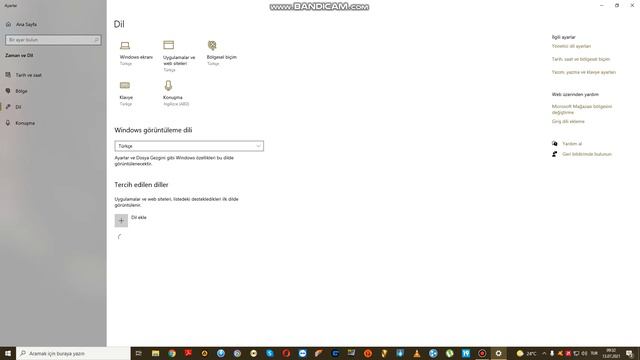Open the notification center icon
640x360 pixels.
[x=629, y=353]
